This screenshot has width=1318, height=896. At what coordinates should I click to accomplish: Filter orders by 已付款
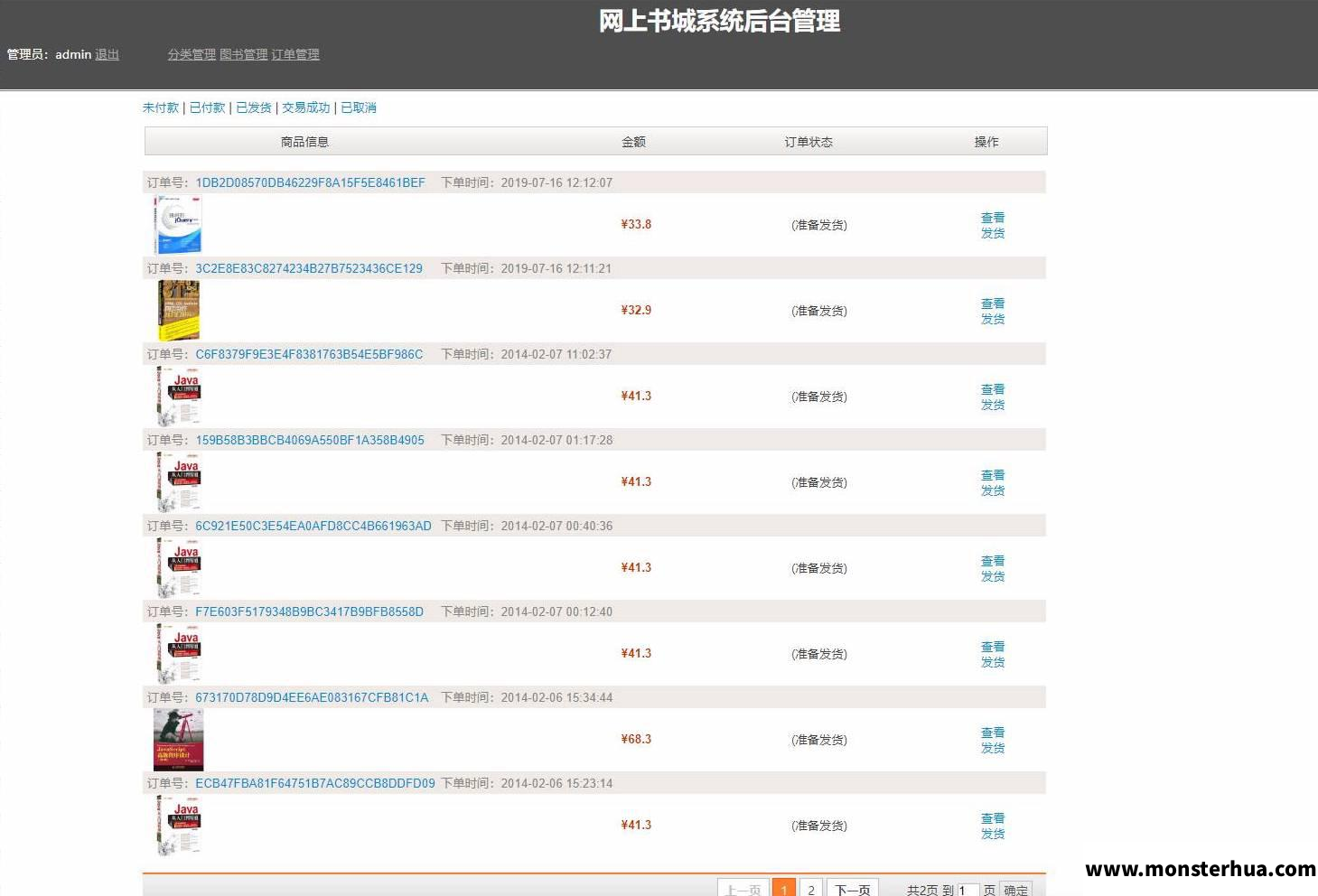coord(207,107)
